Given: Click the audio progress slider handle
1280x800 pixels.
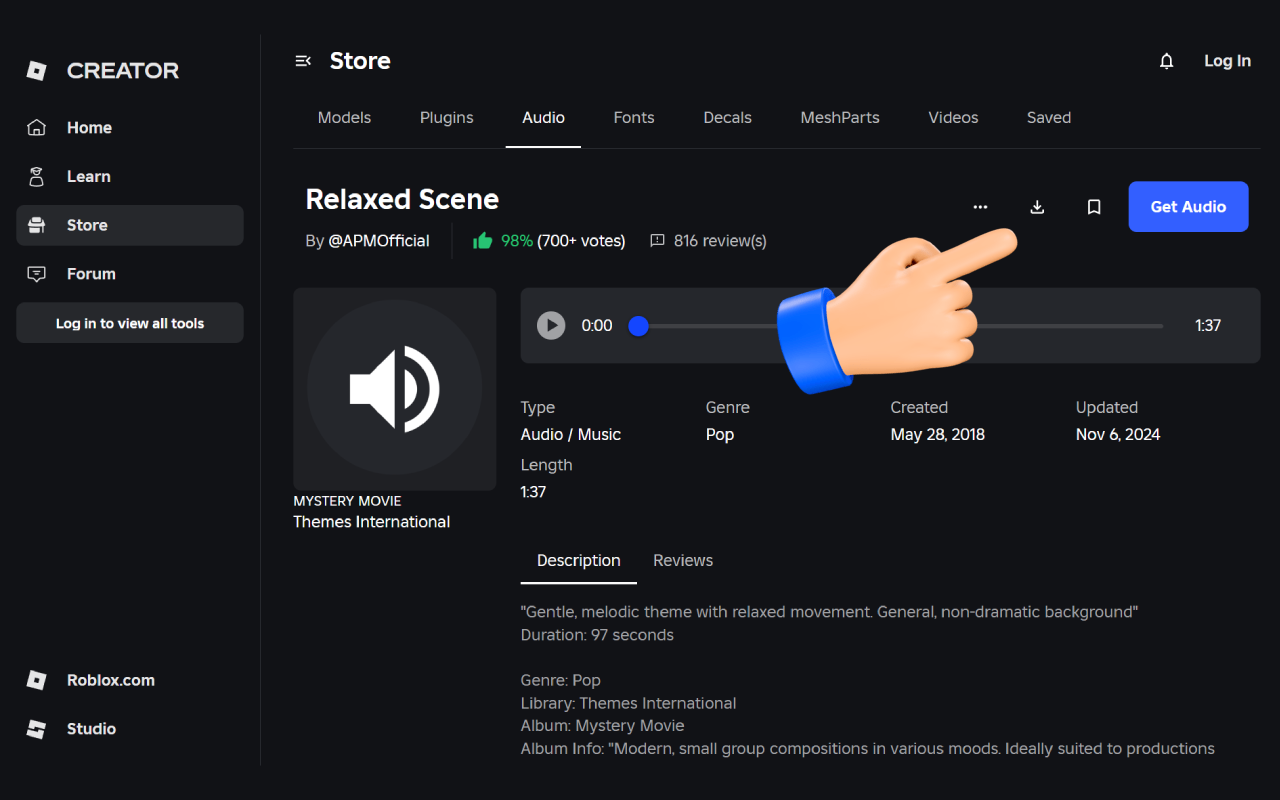Looking at the screenshot, I should [638, 325].
